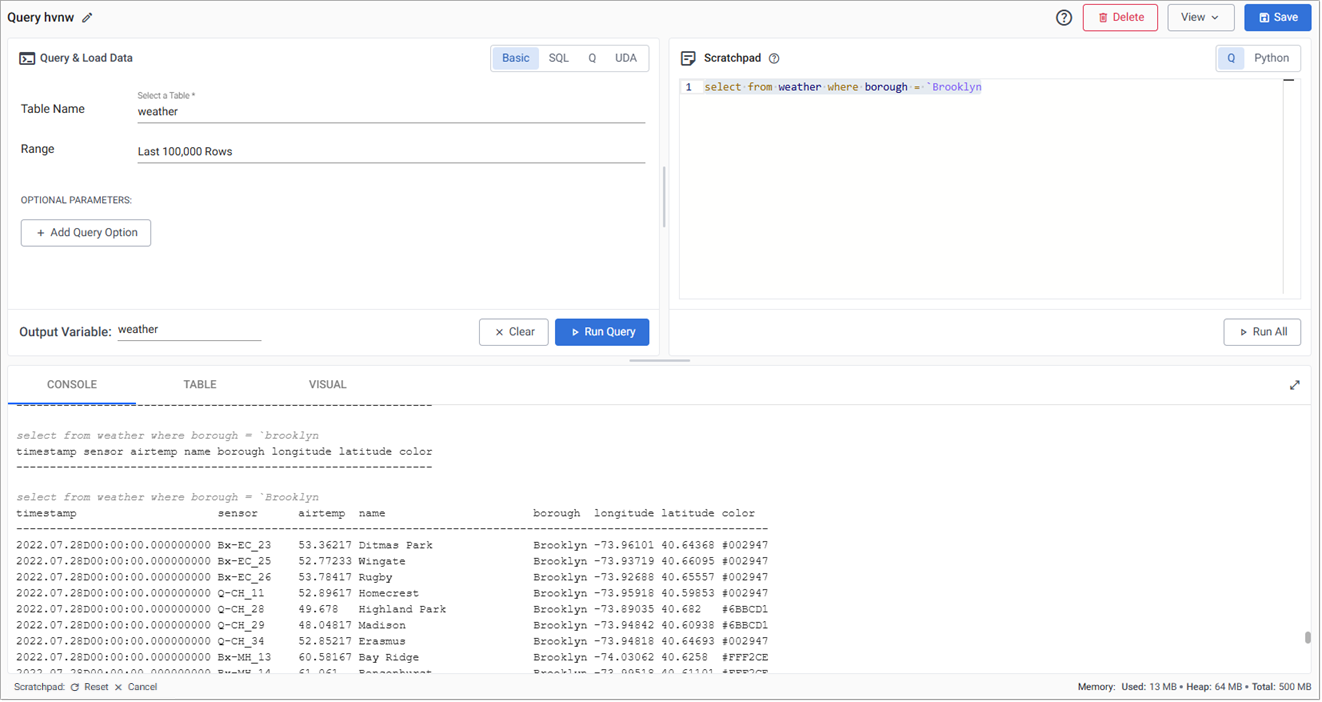
Task: Open the View dropdown
Action: [1200, 17]
